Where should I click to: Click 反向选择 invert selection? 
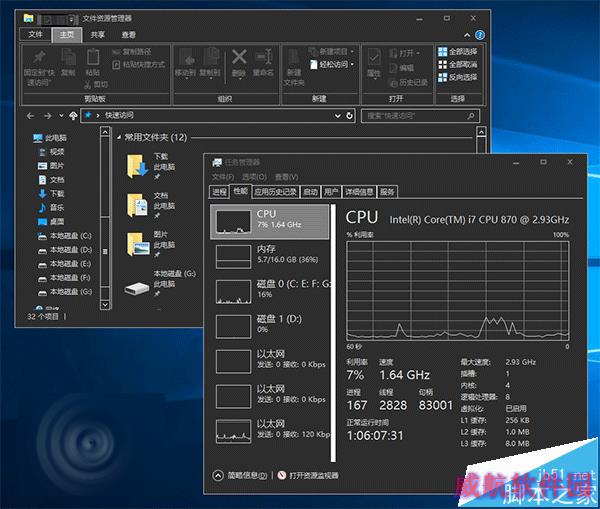pyautogui.click(x=458, y=77)
